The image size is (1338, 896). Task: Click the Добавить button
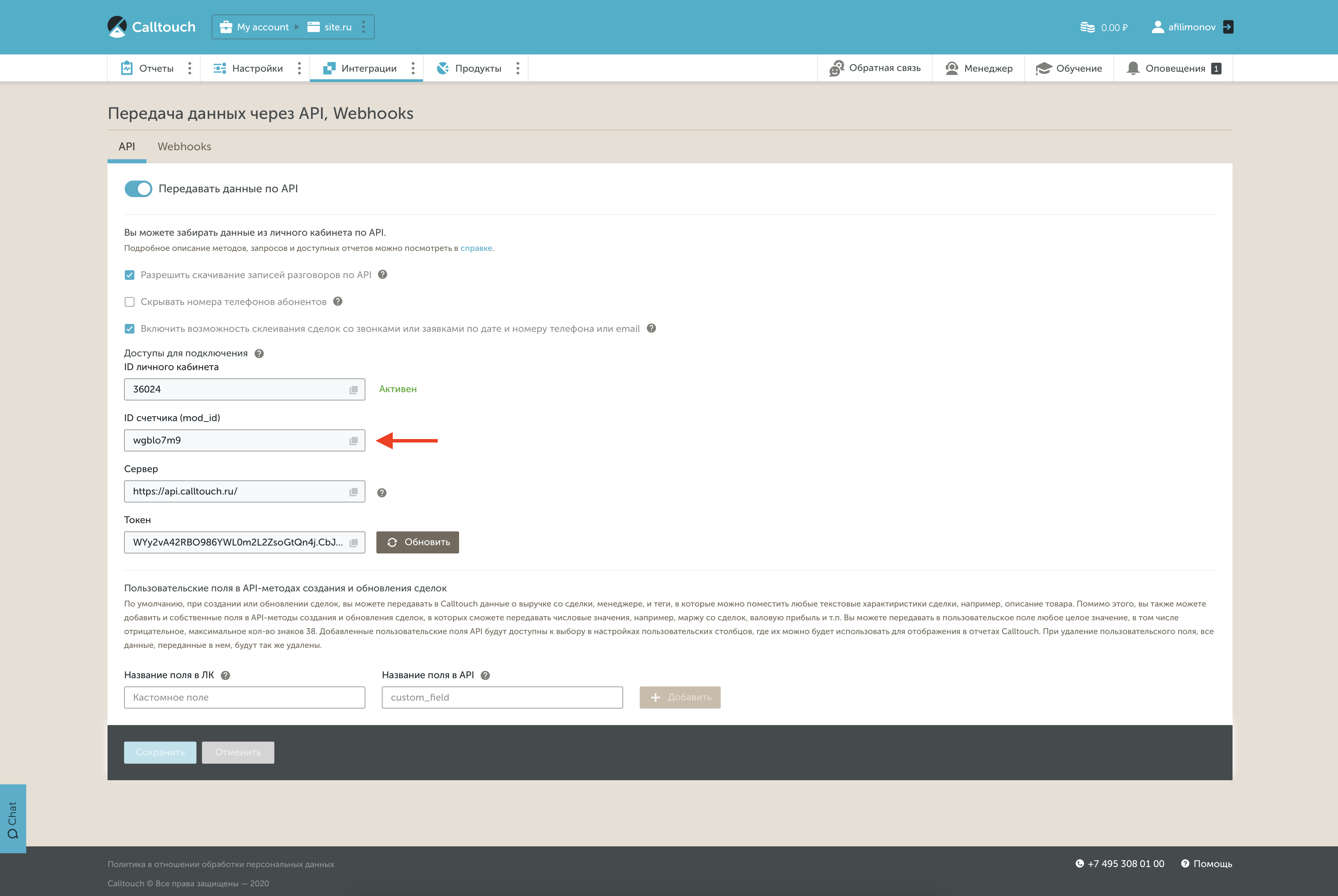680,697
